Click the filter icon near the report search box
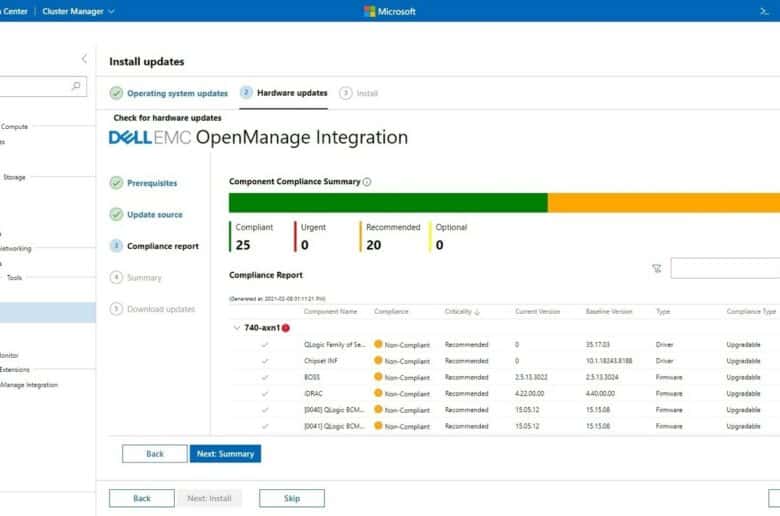 tap(657, 269)
